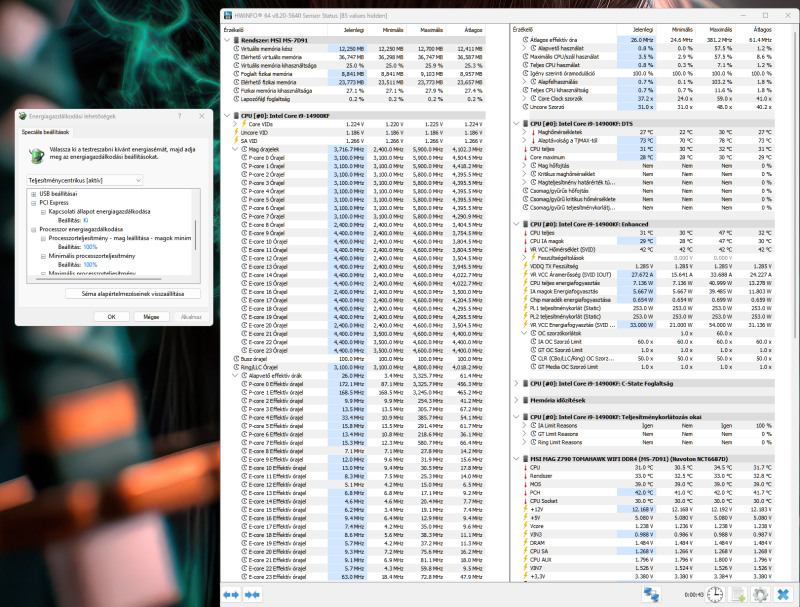Expand the IA Limit Reasons row
Viewport: 800px width, 607px height.
tap(524, 425)
